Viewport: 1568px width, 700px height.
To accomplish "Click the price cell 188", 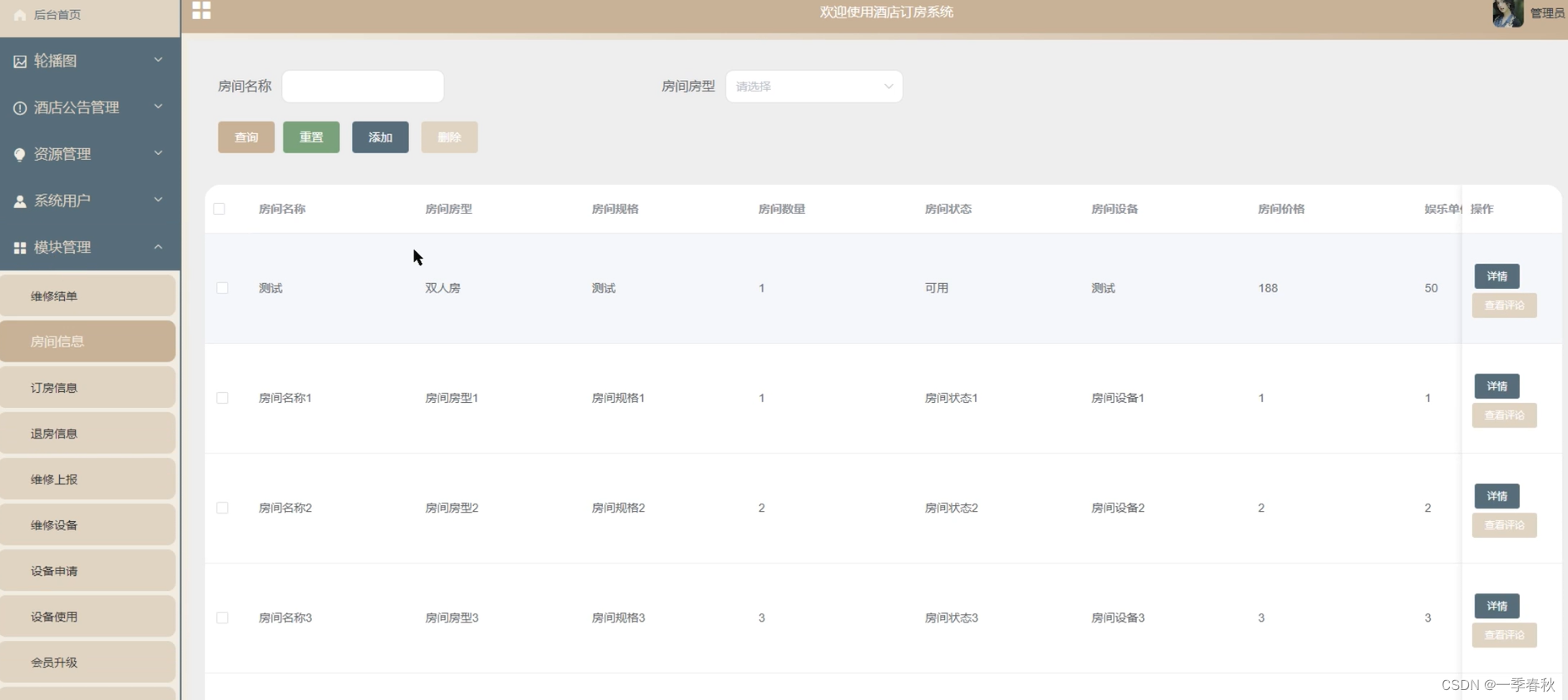I will (x=1268, y=288).
